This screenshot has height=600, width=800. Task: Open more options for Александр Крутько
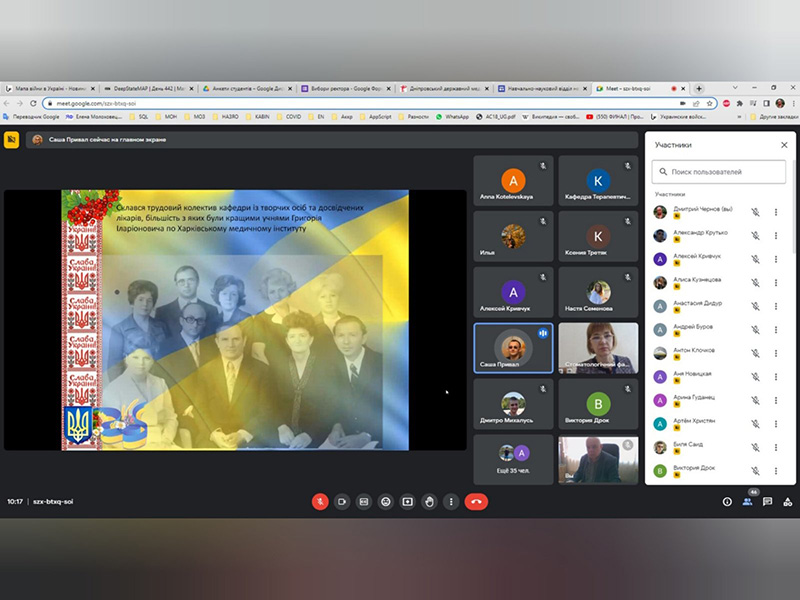coord(776,235)
